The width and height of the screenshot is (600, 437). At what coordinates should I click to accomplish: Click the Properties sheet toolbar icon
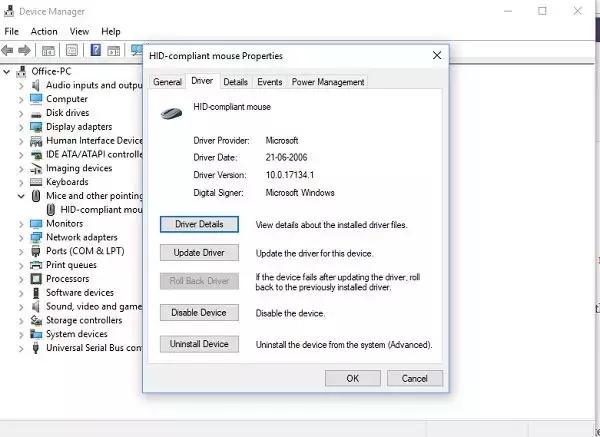coord(72,50)
